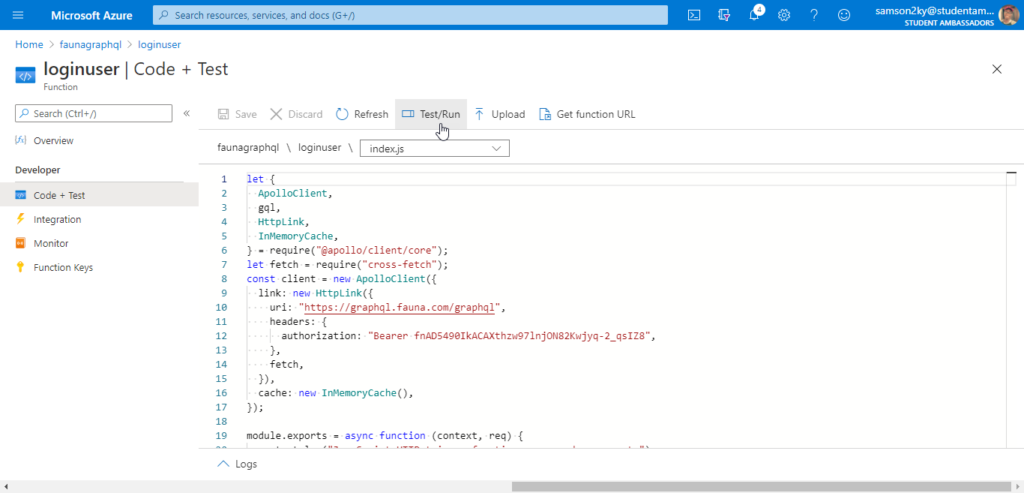Expand the Logs panel

click(236, 464)
